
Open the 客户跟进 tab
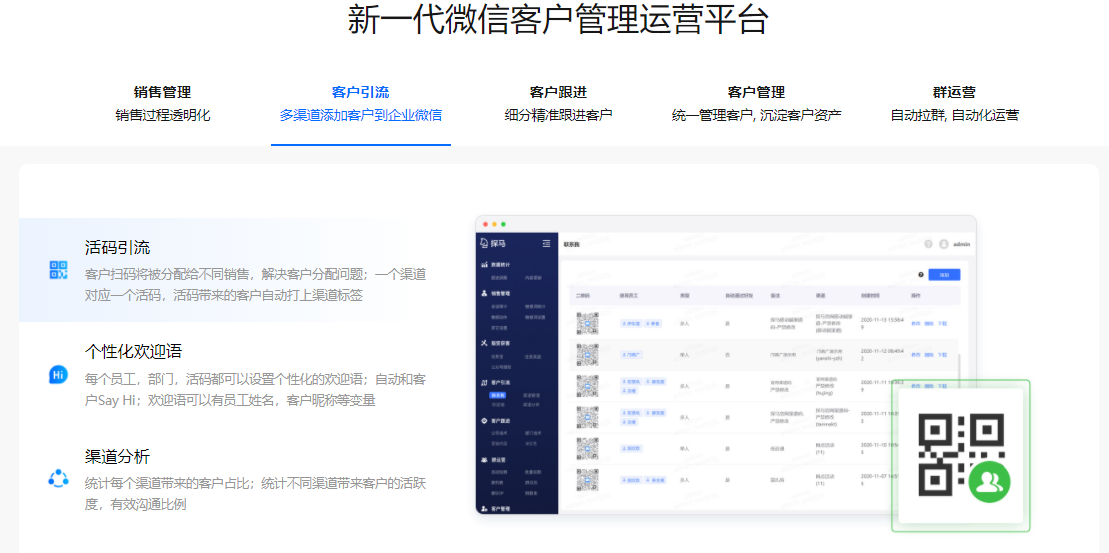[558, 103]
